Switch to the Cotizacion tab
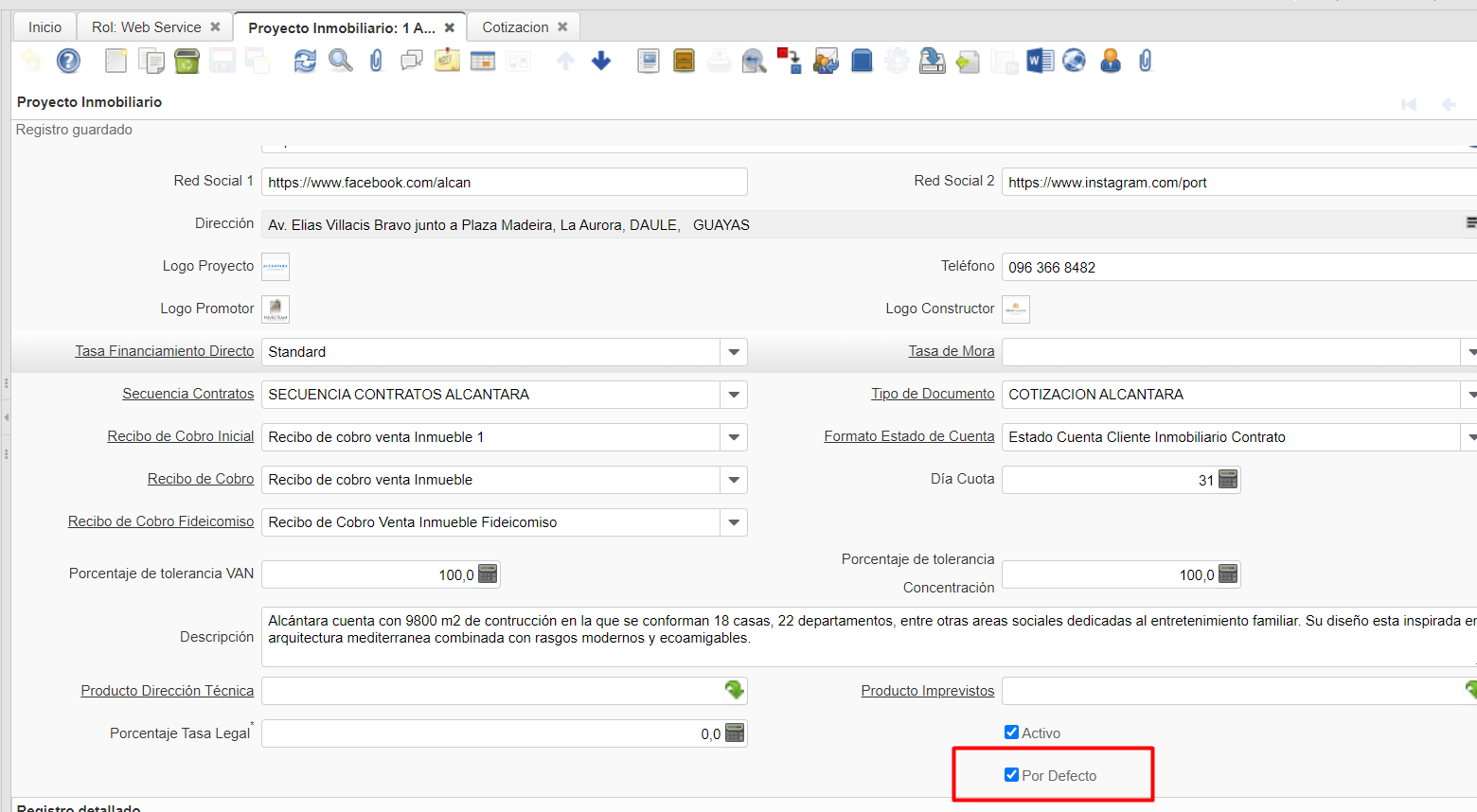Screen dimensions: 1477x812 (515, 27)
